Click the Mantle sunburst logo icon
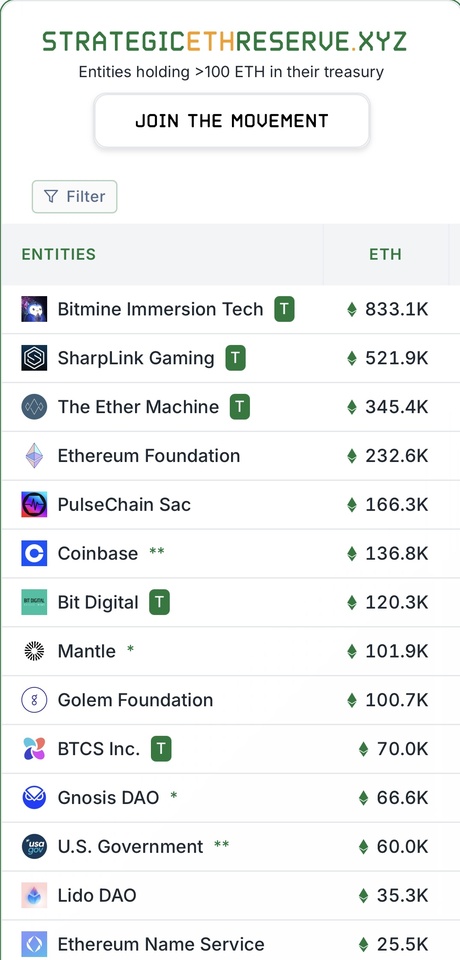 [34, 651]
